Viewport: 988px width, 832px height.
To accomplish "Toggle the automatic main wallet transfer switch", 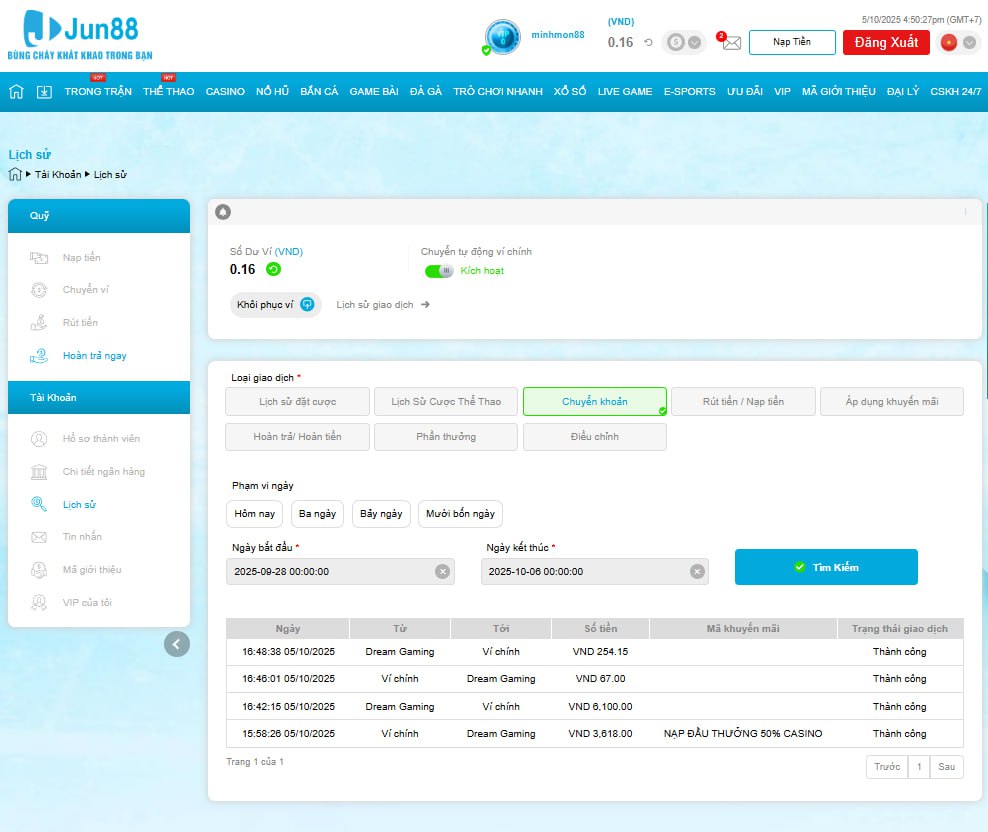I will tap(439, 271).
